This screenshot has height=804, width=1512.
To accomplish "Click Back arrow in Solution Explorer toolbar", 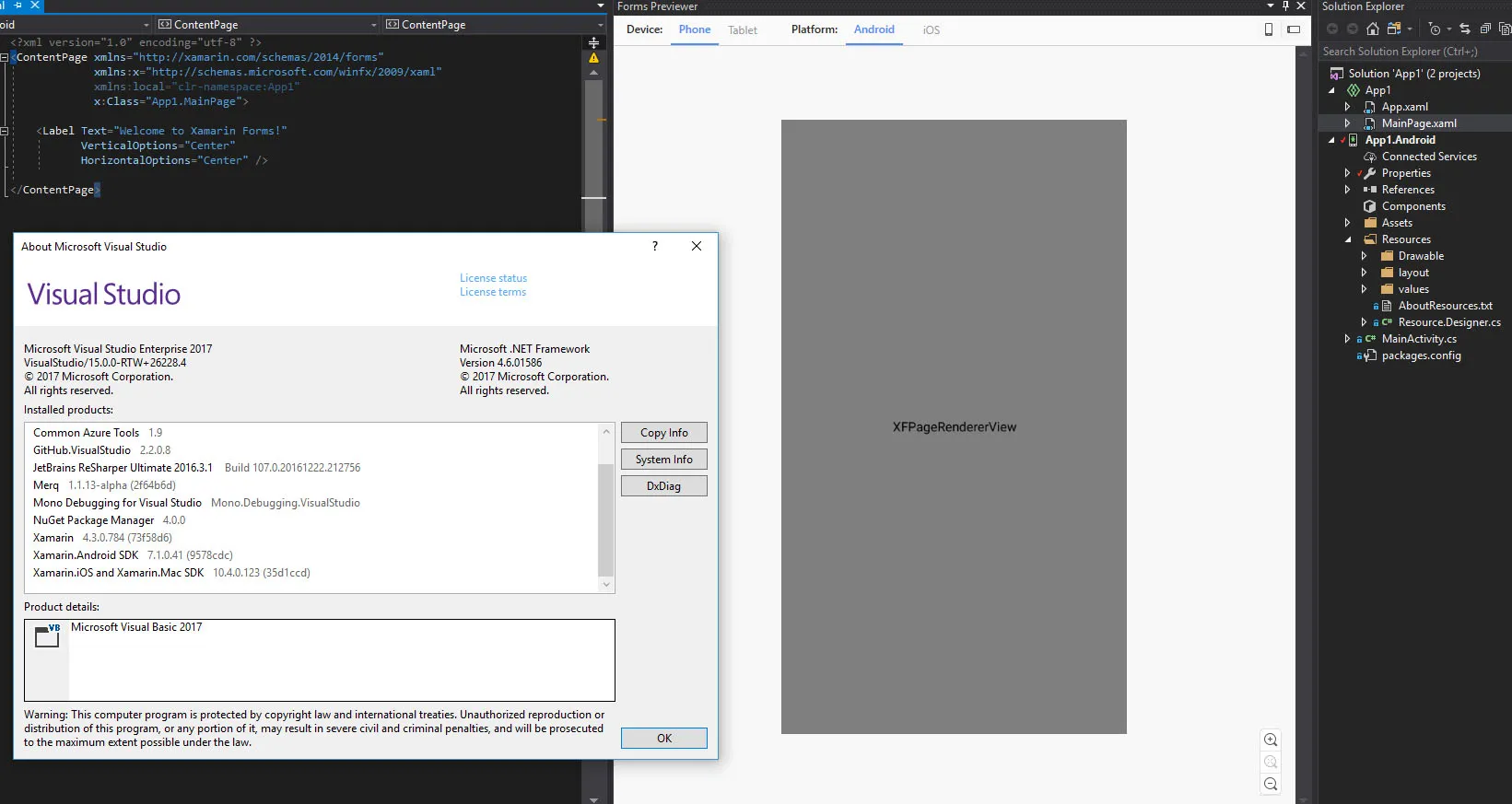I will click(x=1332, y=29).
